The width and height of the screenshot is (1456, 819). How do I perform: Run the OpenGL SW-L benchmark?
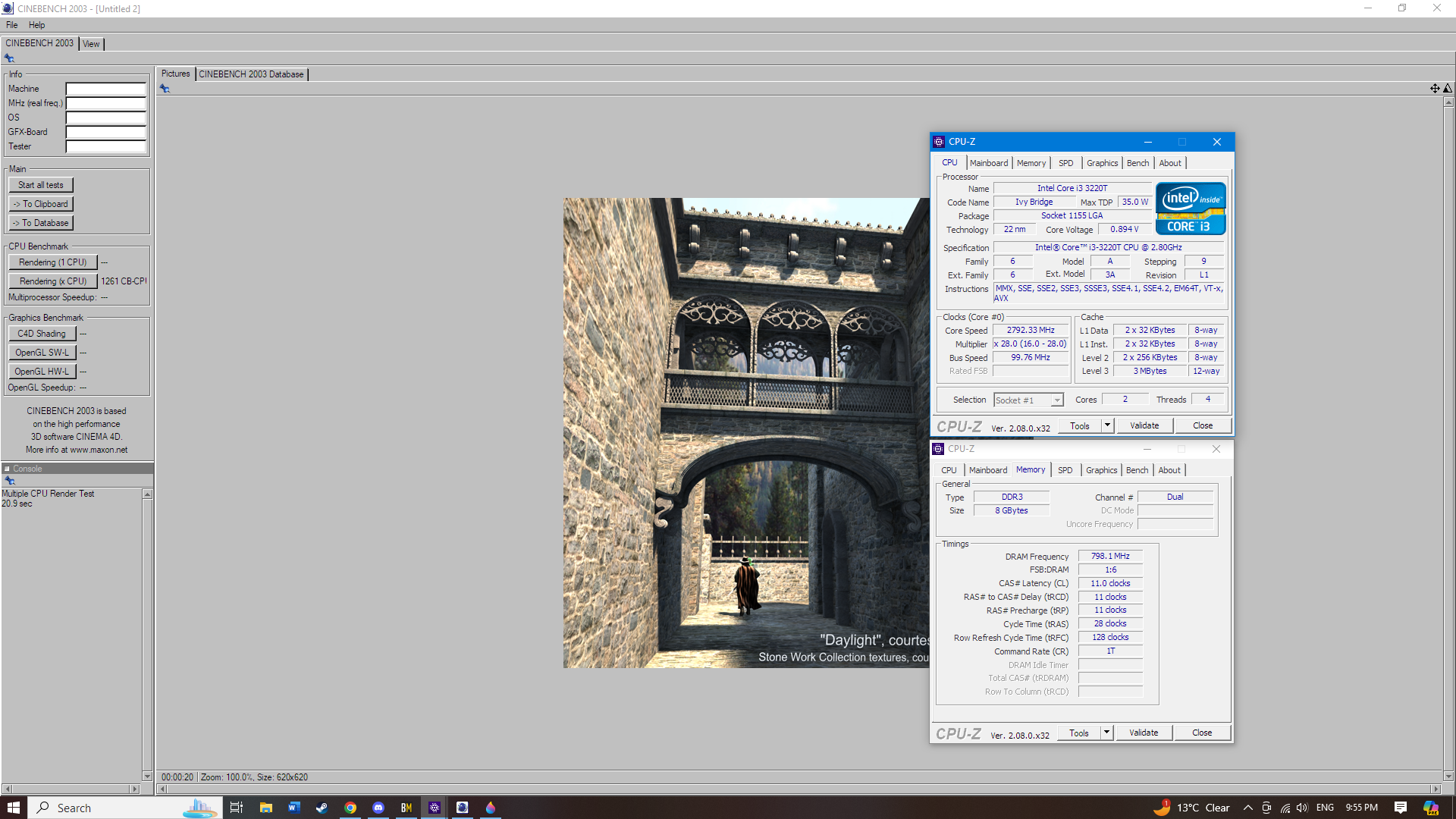click(42, 353)
